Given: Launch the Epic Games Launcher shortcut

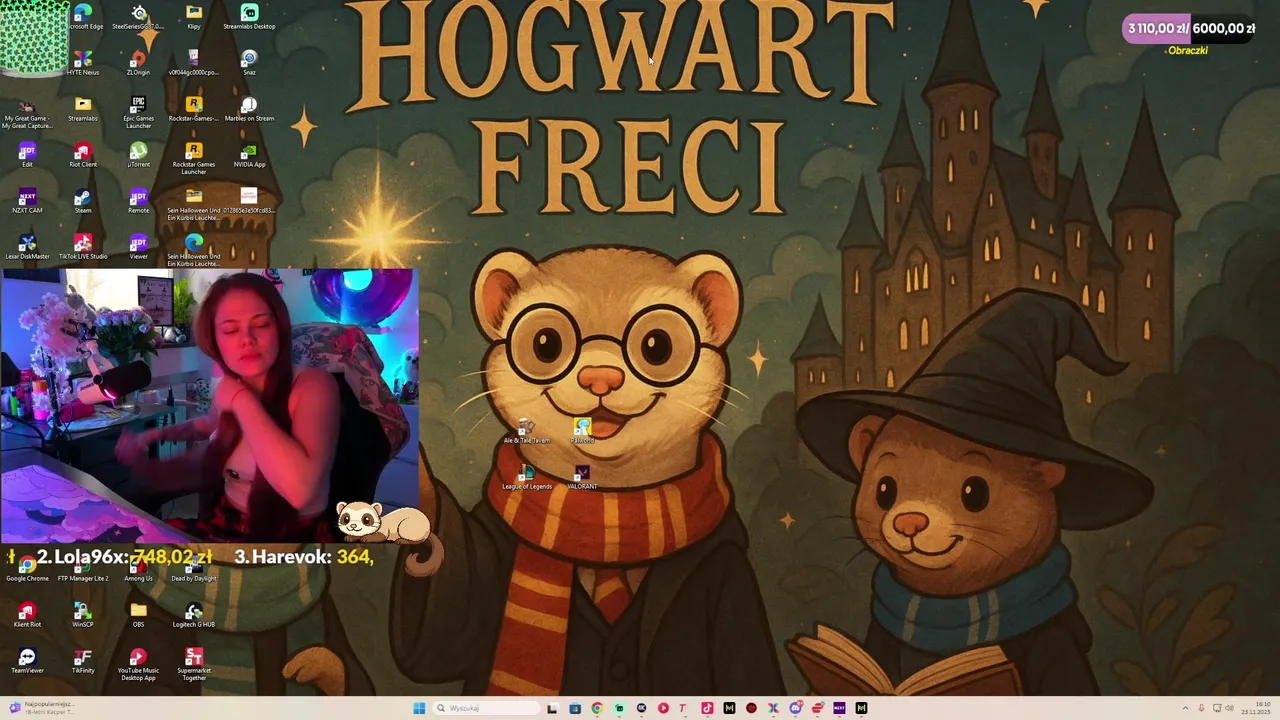Looking at the screenshot, I should [139, 112].
